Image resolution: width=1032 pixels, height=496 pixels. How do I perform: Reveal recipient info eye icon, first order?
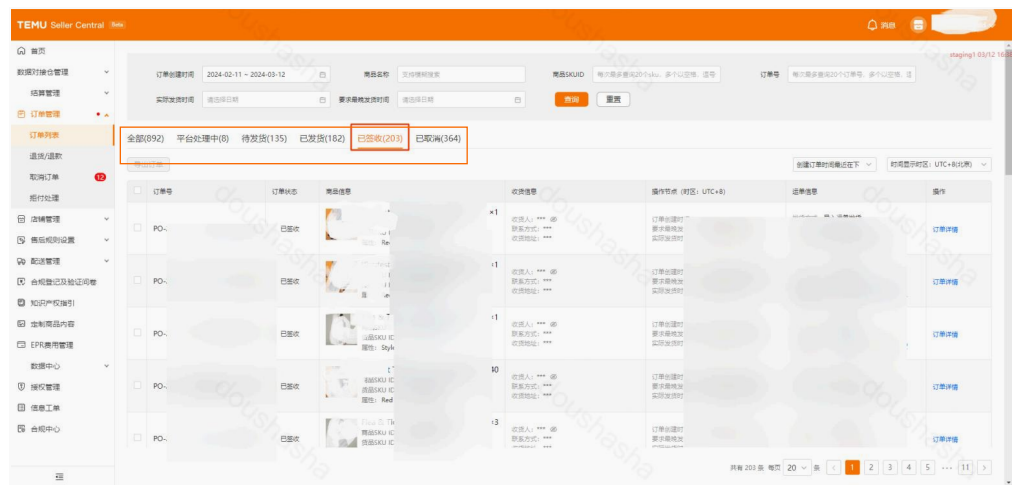[554, 218]
